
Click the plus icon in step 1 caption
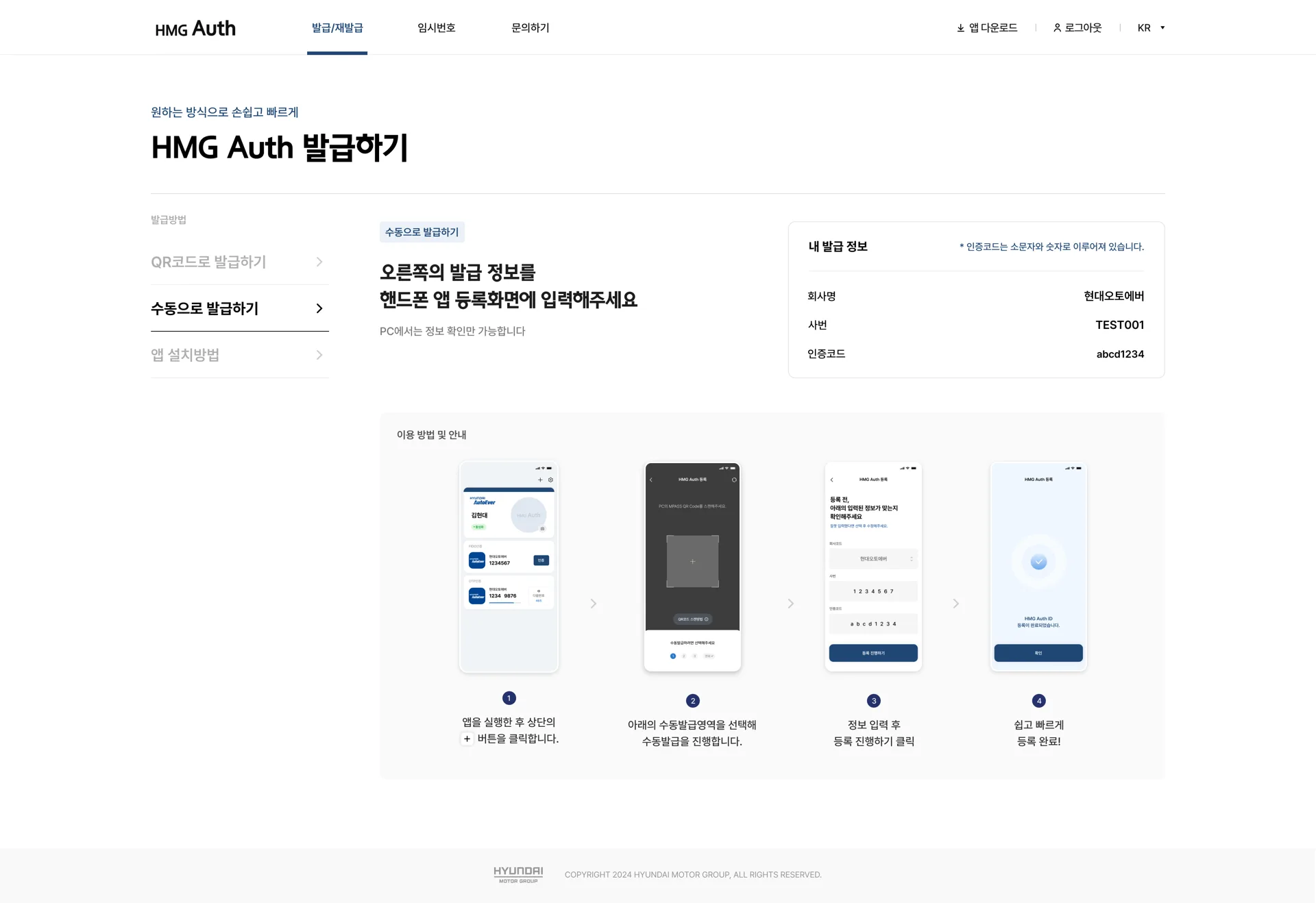pos(467,739)
